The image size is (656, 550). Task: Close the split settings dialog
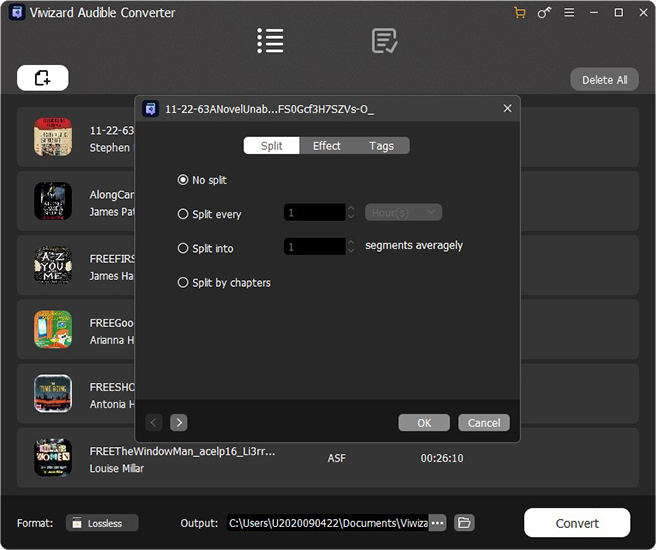click(507, 108)
